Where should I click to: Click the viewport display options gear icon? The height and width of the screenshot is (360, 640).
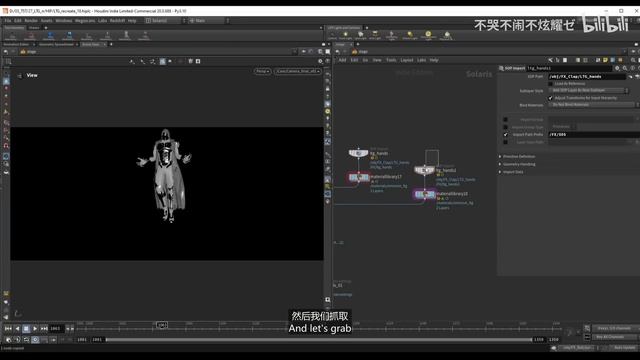[320, 61]
